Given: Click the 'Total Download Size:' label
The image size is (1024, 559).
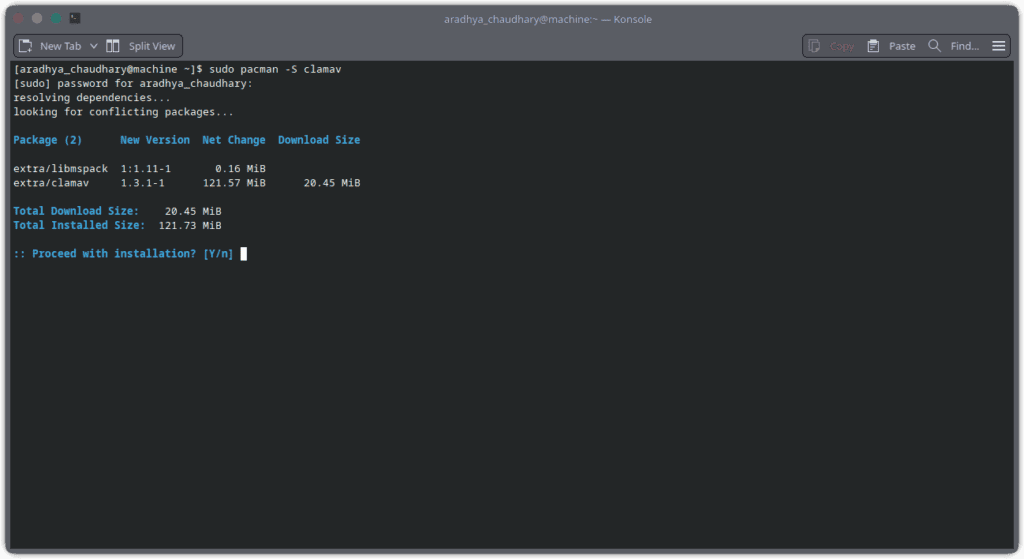Looking at the screenshot, I should [76, 212].
